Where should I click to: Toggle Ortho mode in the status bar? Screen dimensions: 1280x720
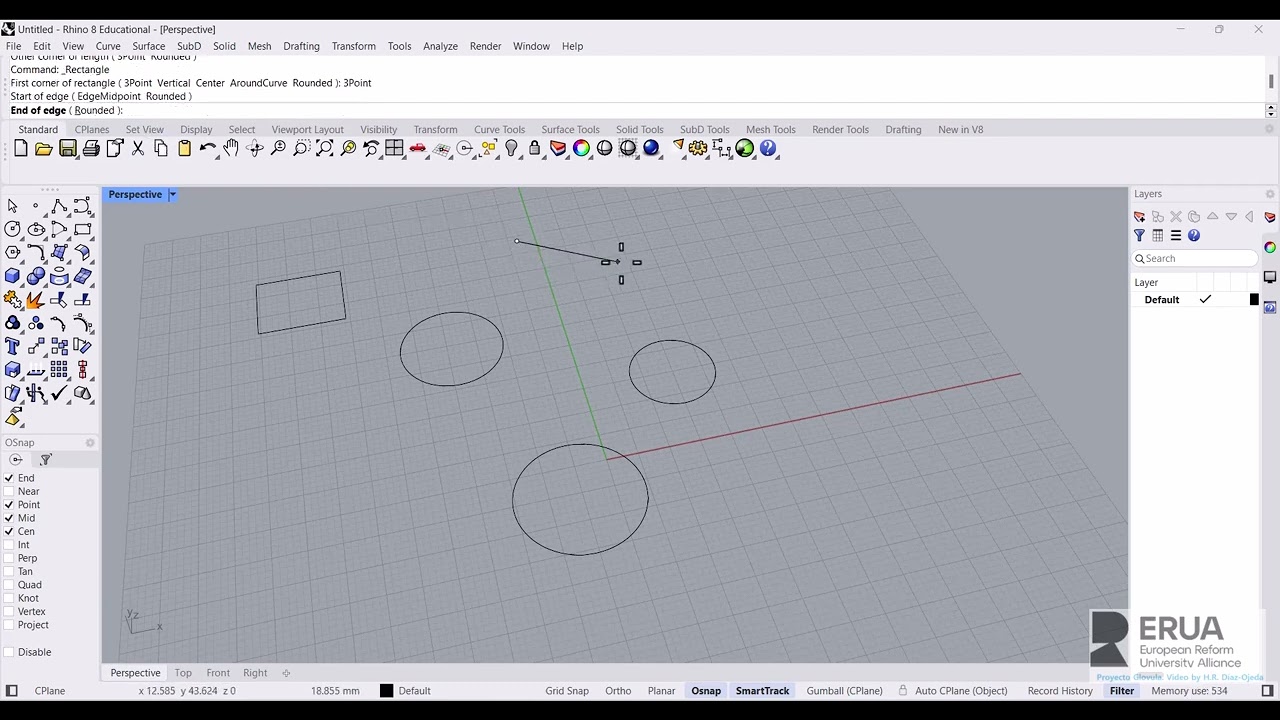tap(618, 691)
